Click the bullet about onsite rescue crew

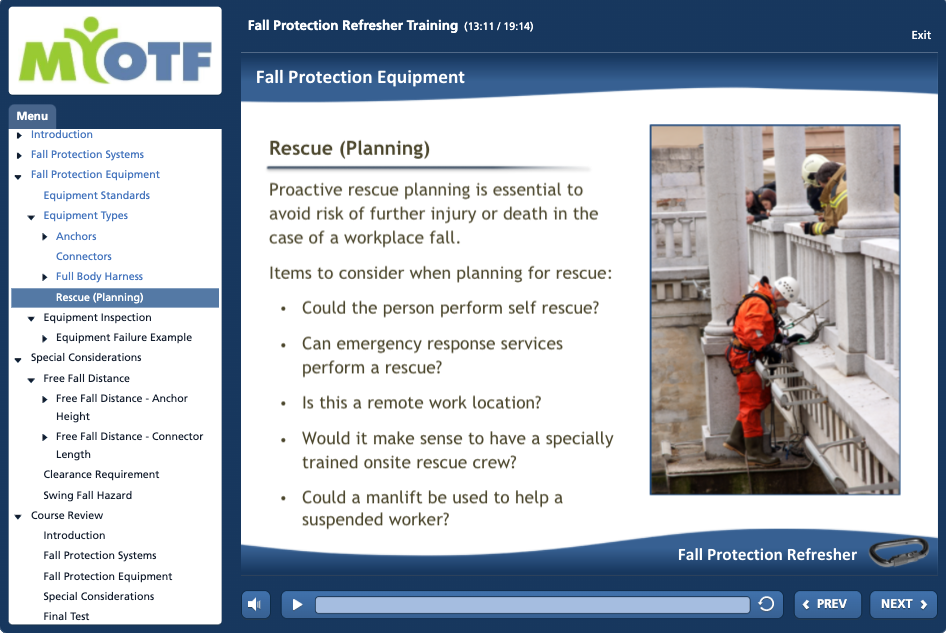458,450
